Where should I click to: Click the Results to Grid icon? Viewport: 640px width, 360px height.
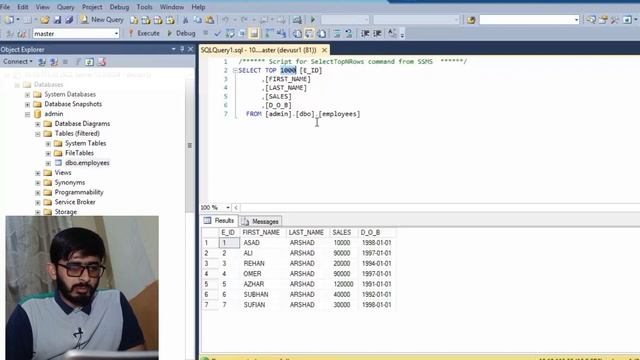click(x=309, y=33)
